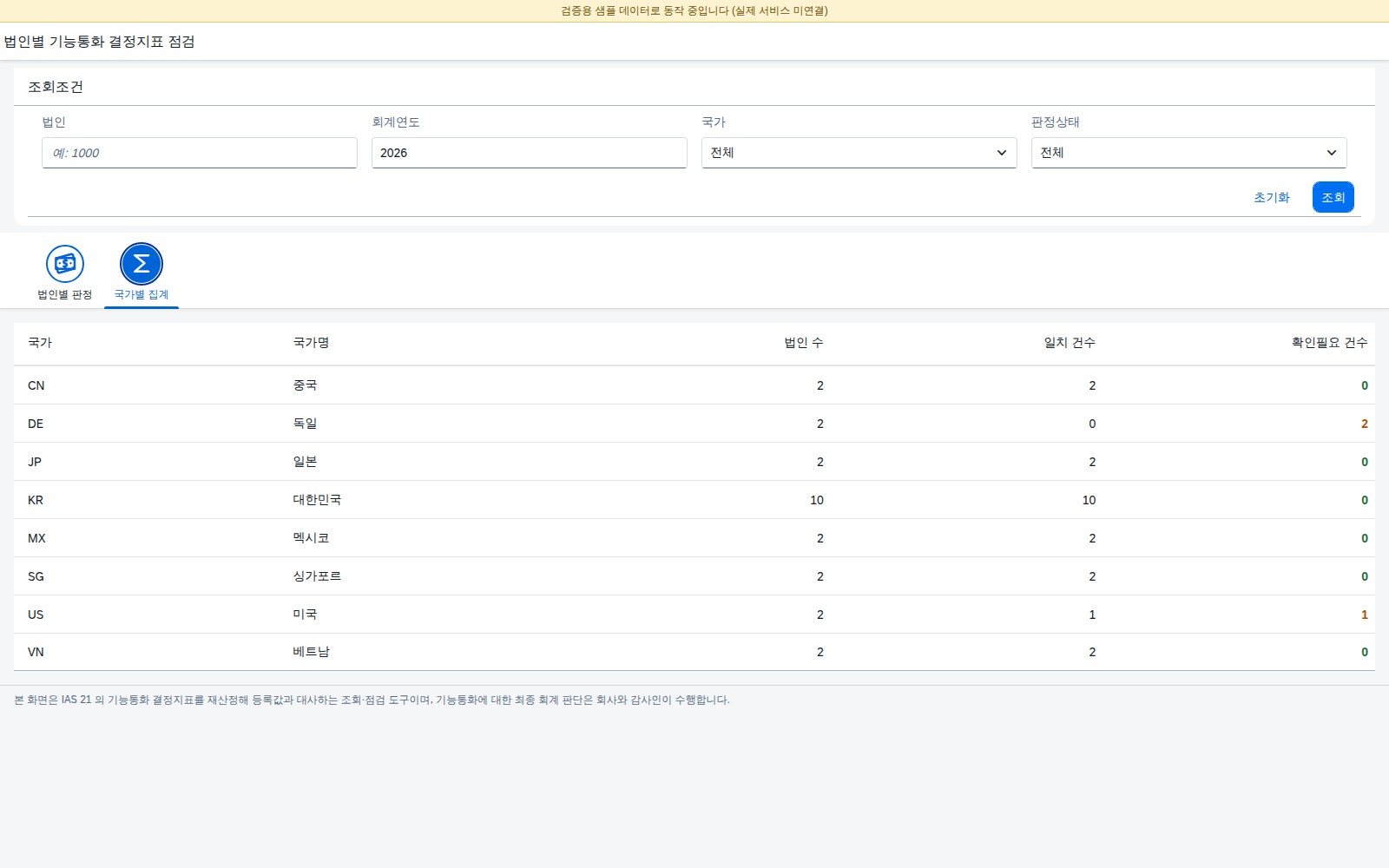Open the 판정상태 dropdown
Image resolution: width=1389 pixels, height=868 pixels.
[1189, 153]
